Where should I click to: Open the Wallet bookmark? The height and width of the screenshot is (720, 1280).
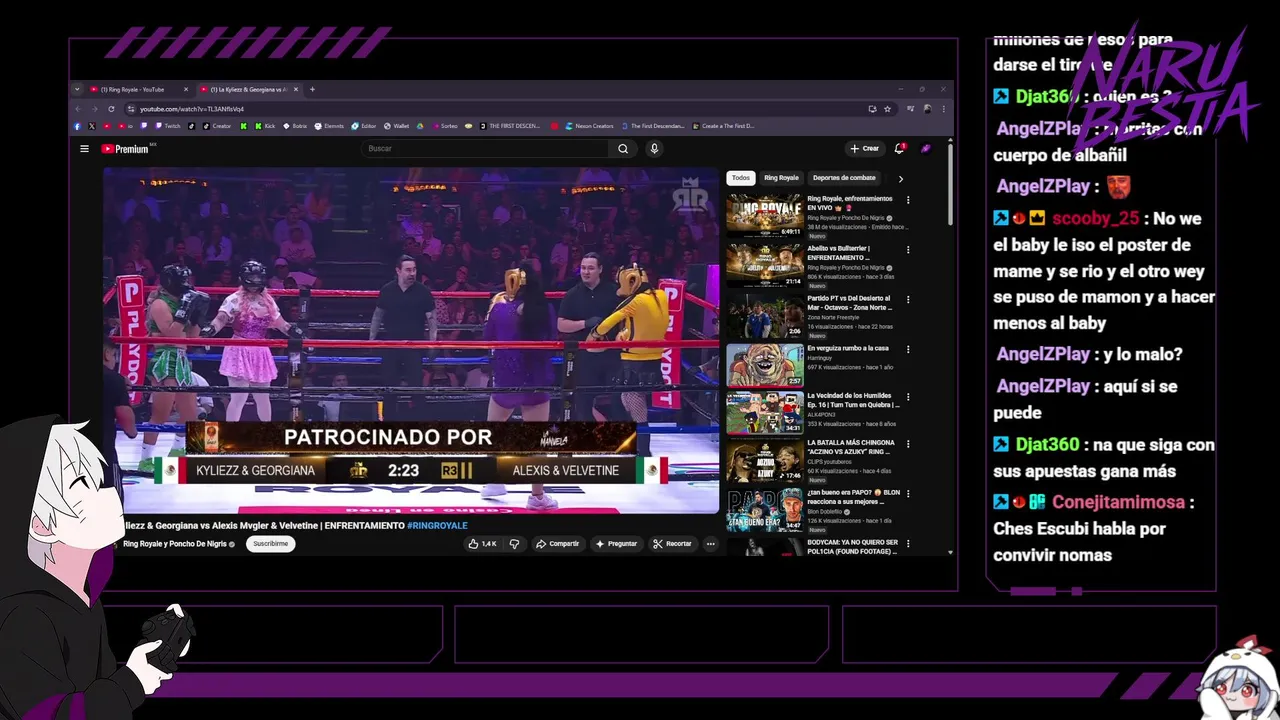tap(395, 126)
